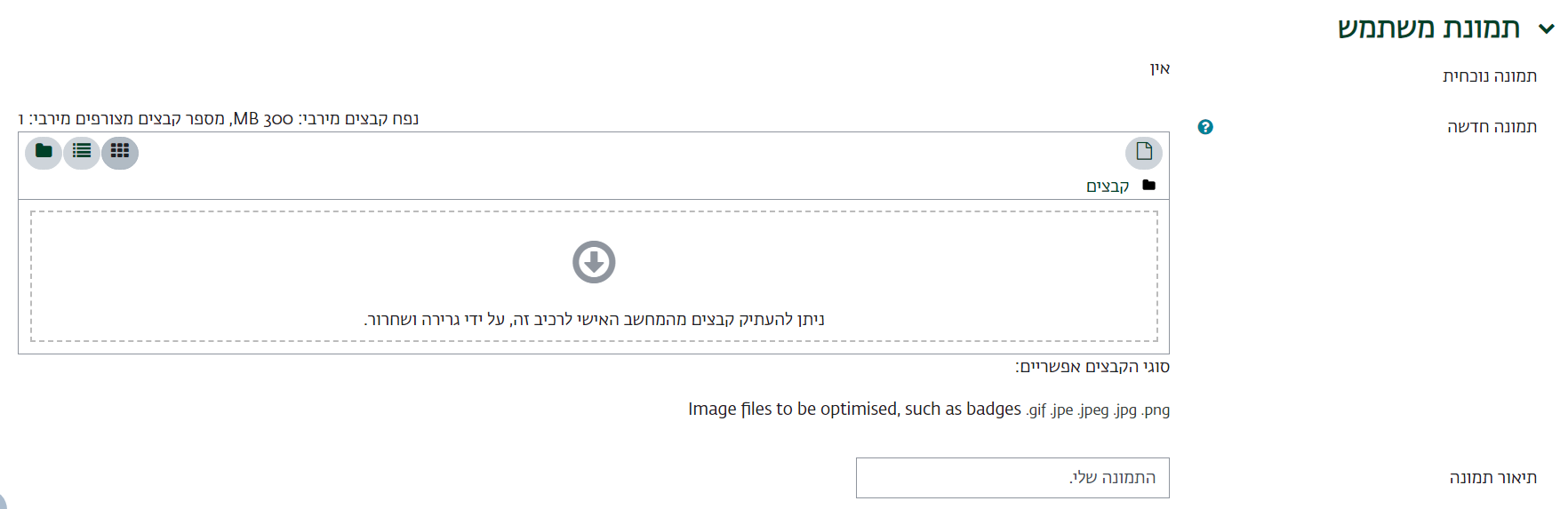Click the circular download arrow in drop zone
This screenshot has width=1568, height=509.
coord(594,262)
